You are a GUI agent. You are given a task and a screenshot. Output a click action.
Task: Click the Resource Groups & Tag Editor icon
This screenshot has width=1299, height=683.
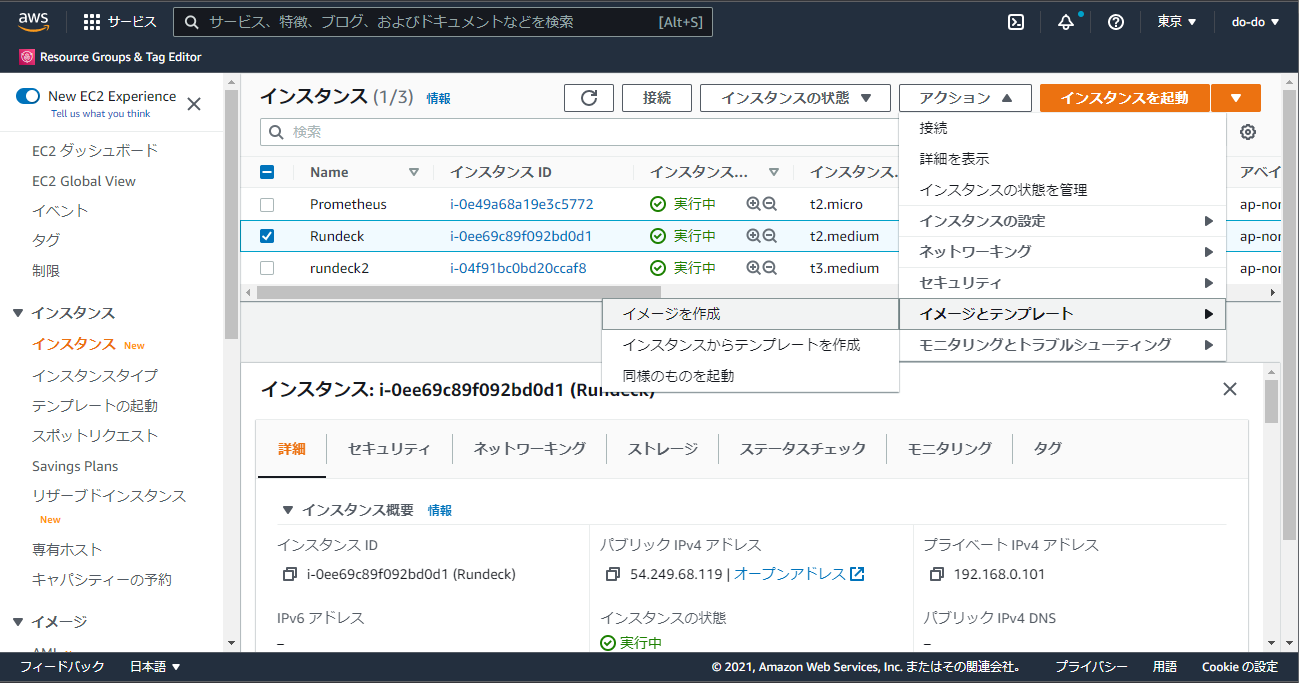coord(27,57)
